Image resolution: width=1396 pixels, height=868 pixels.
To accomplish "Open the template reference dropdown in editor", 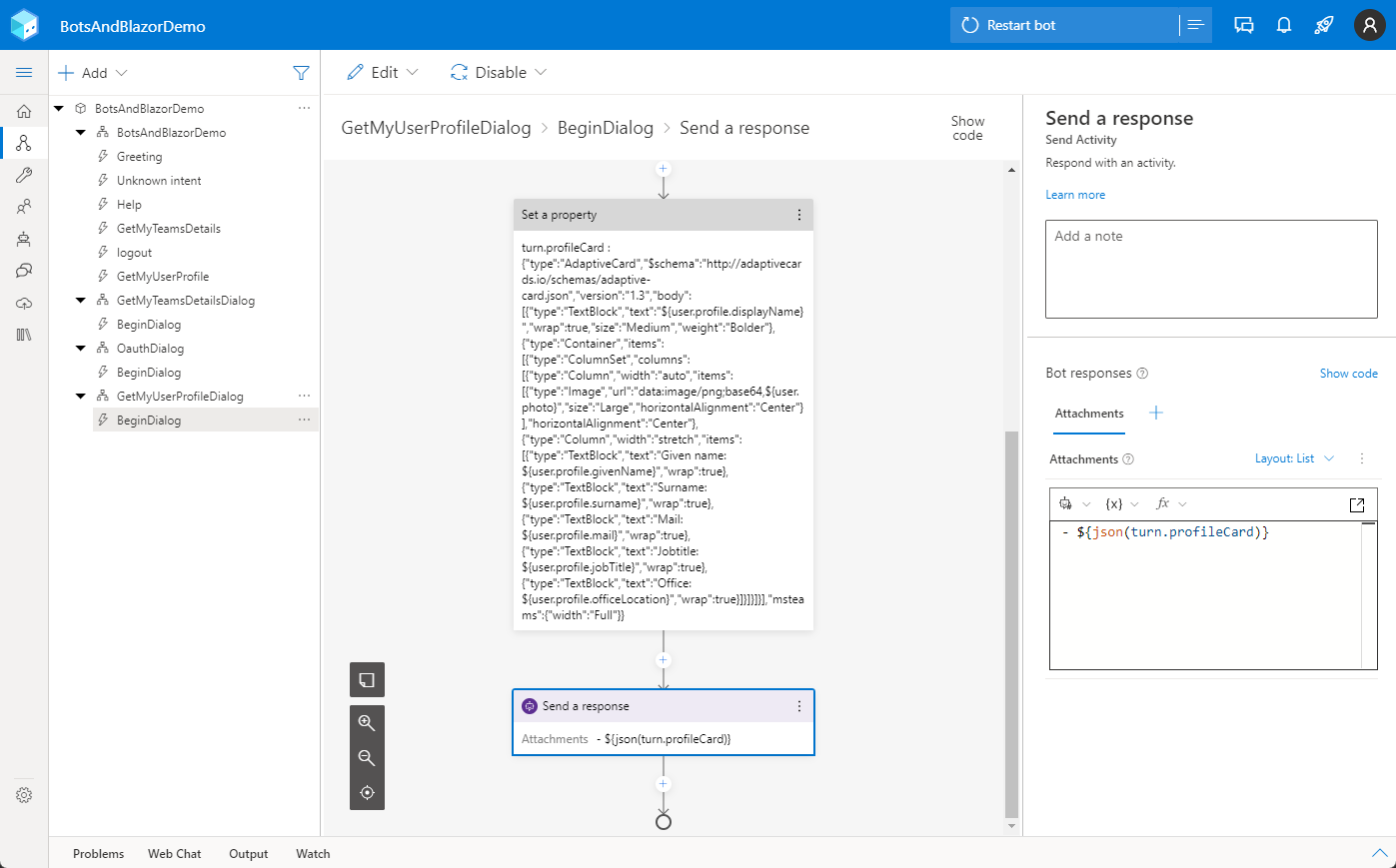I will [x=1074, y=504].
